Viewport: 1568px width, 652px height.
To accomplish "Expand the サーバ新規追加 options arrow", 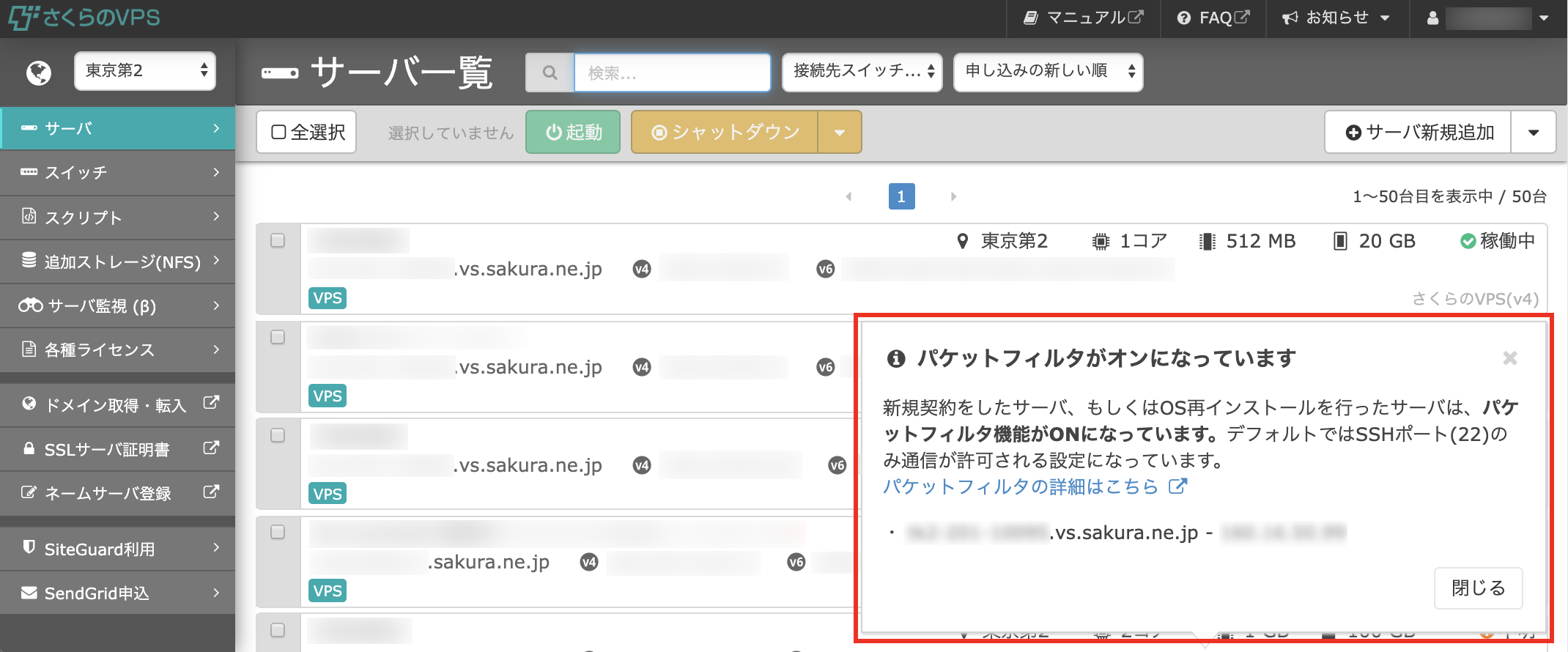I will (x=1534, y=132).
